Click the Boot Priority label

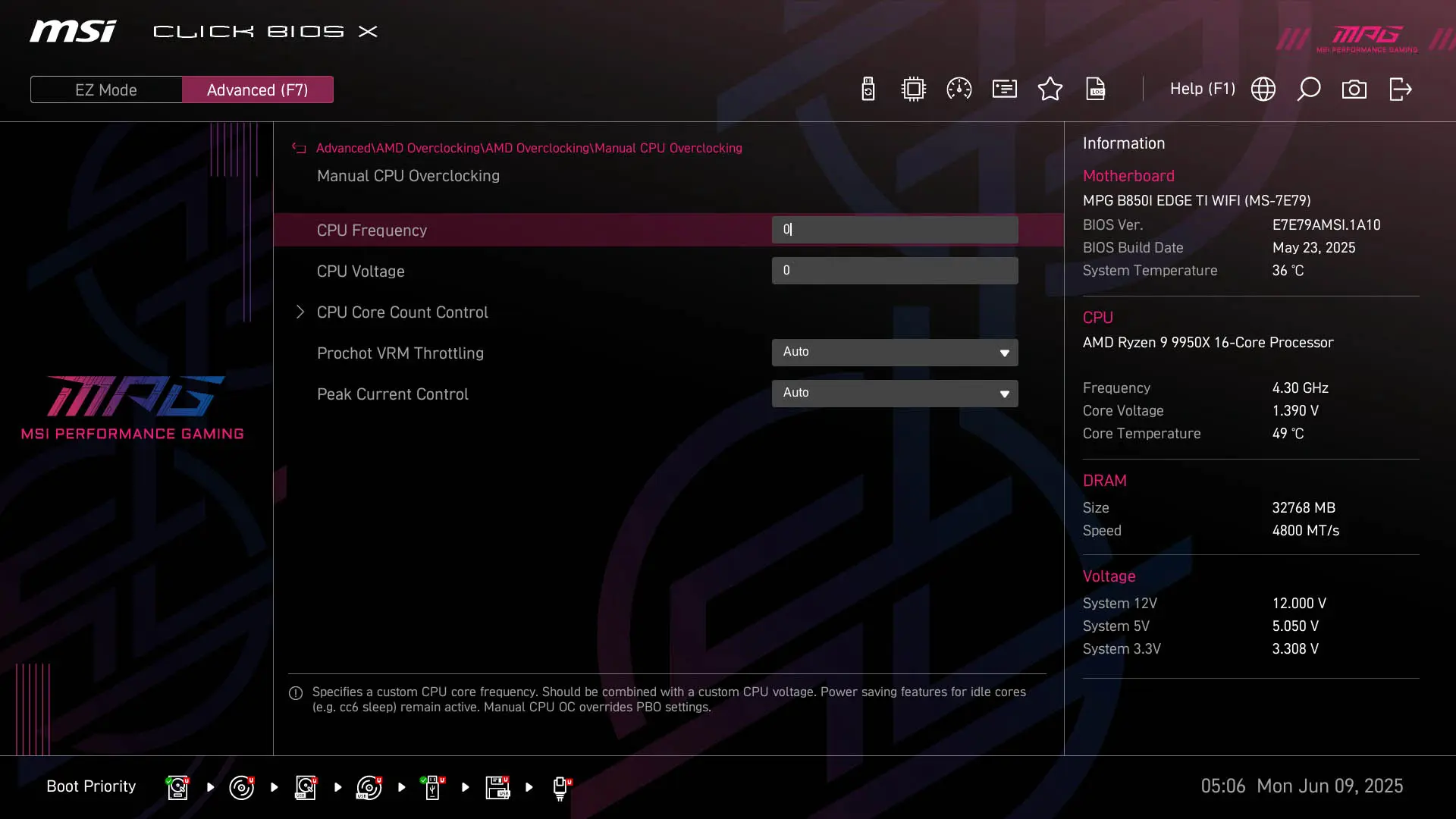91,786
